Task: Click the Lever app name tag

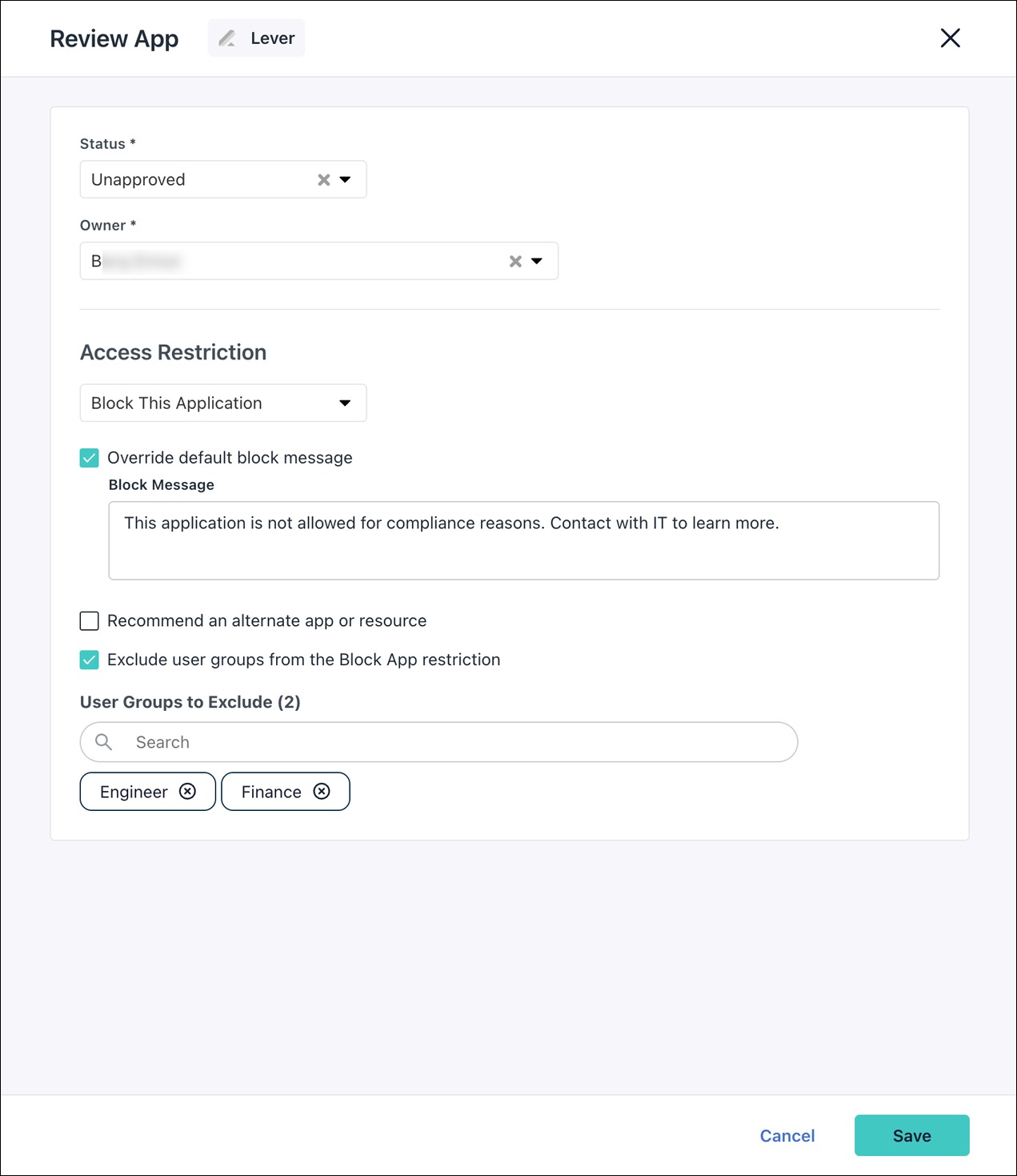Action: click(x=272, y=38)
